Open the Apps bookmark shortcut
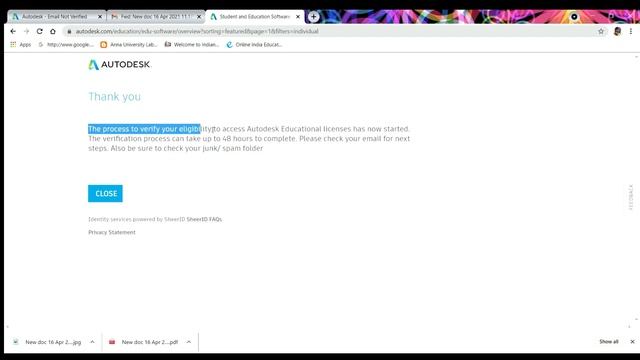This screenshot has height=360, width=640. [x=20, y=44]
